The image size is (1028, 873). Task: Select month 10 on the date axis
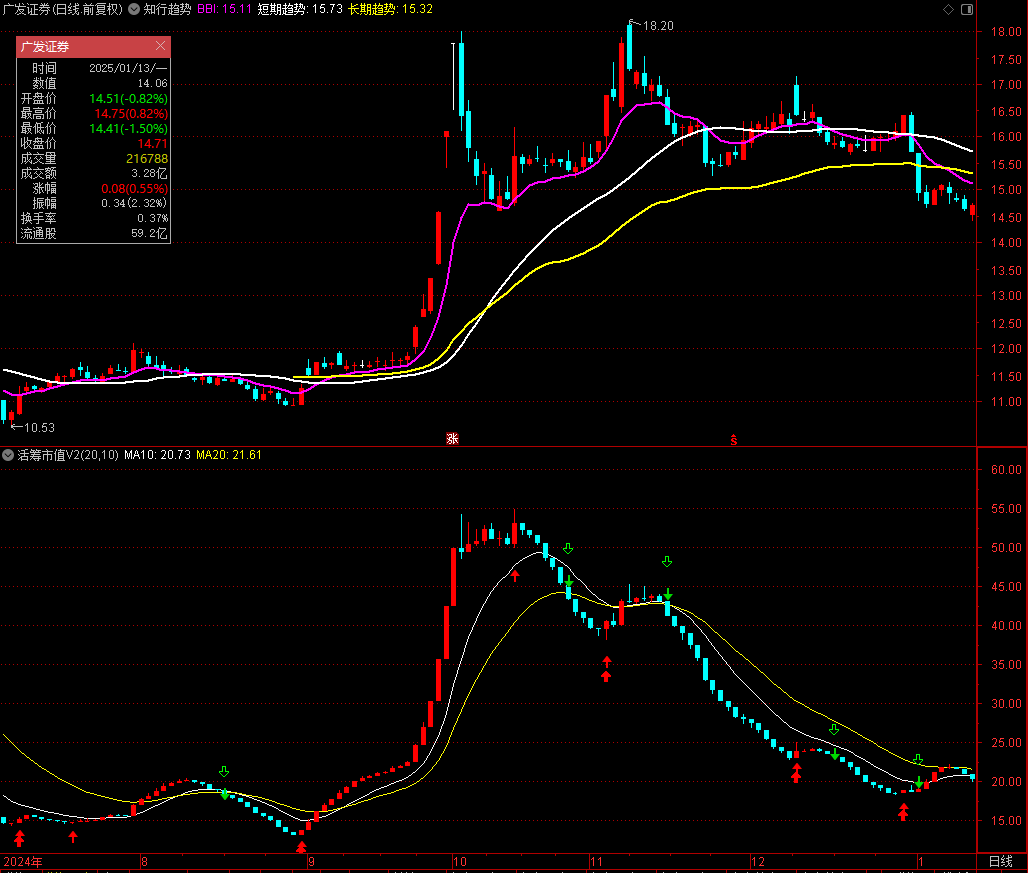460,861
